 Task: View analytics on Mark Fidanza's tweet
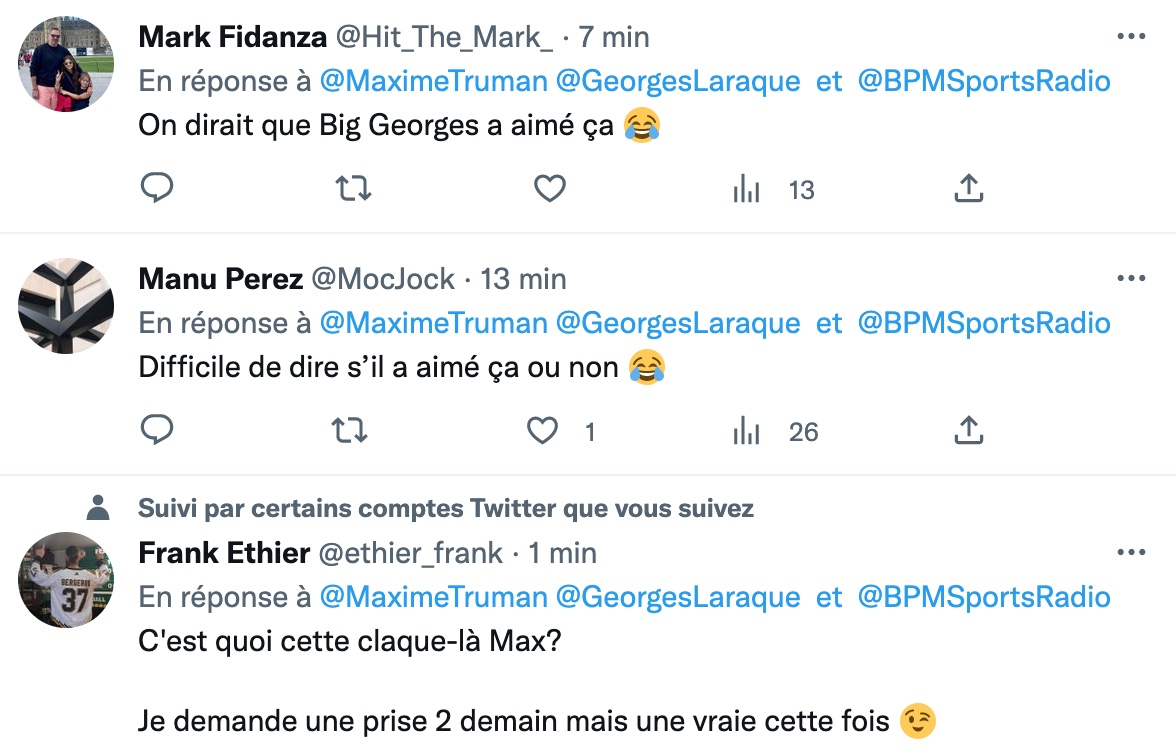747,189
